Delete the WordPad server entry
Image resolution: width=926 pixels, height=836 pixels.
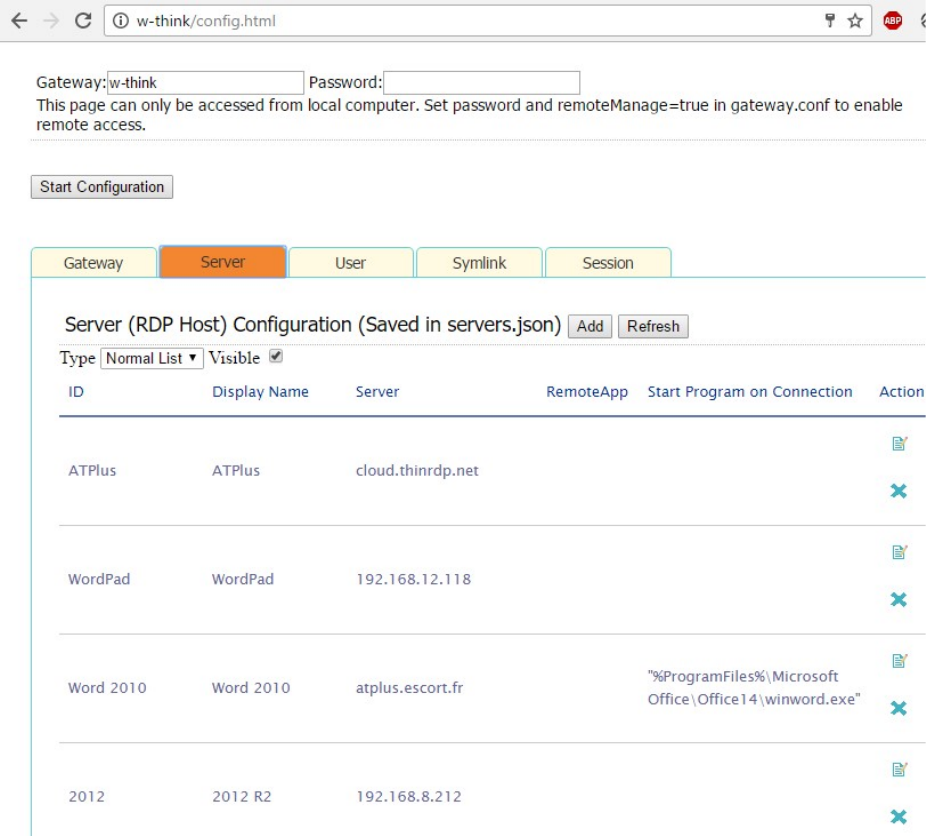pyautogui.click(x=898, y=600)
